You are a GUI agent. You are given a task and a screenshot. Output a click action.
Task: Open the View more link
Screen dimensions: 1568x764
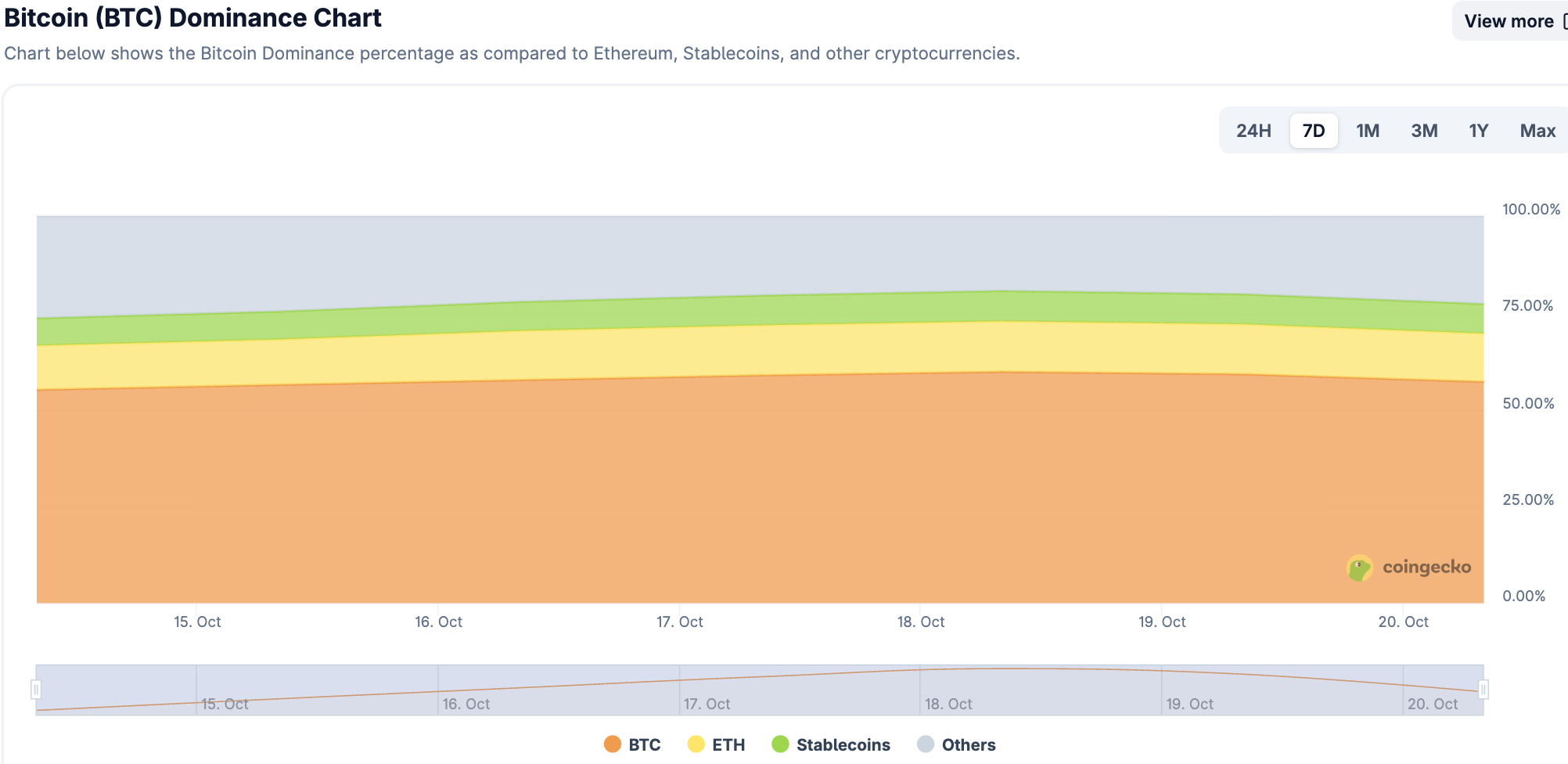[1509, 20]
